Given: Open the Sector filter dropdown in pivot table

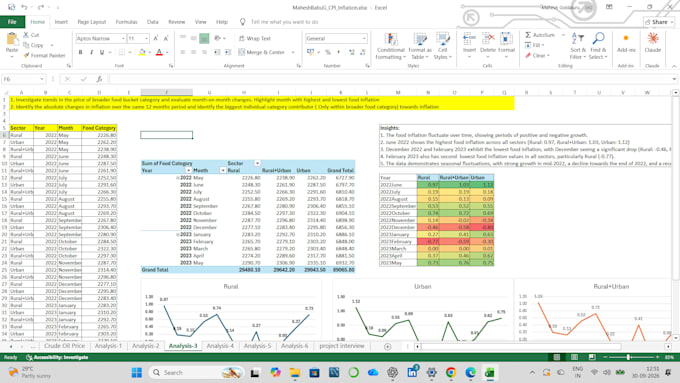Looking at the screenshot, I should click(x=257, y=164).
